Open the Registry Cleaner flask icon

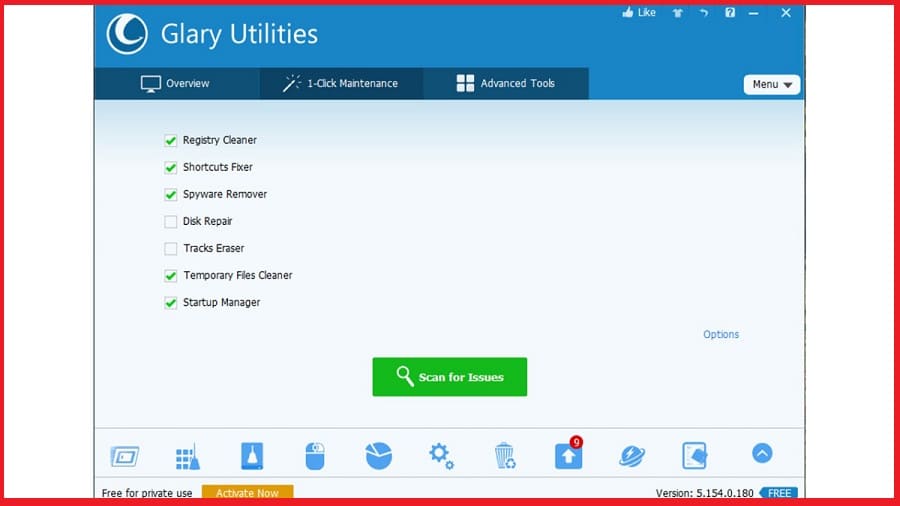click(252, 456)
